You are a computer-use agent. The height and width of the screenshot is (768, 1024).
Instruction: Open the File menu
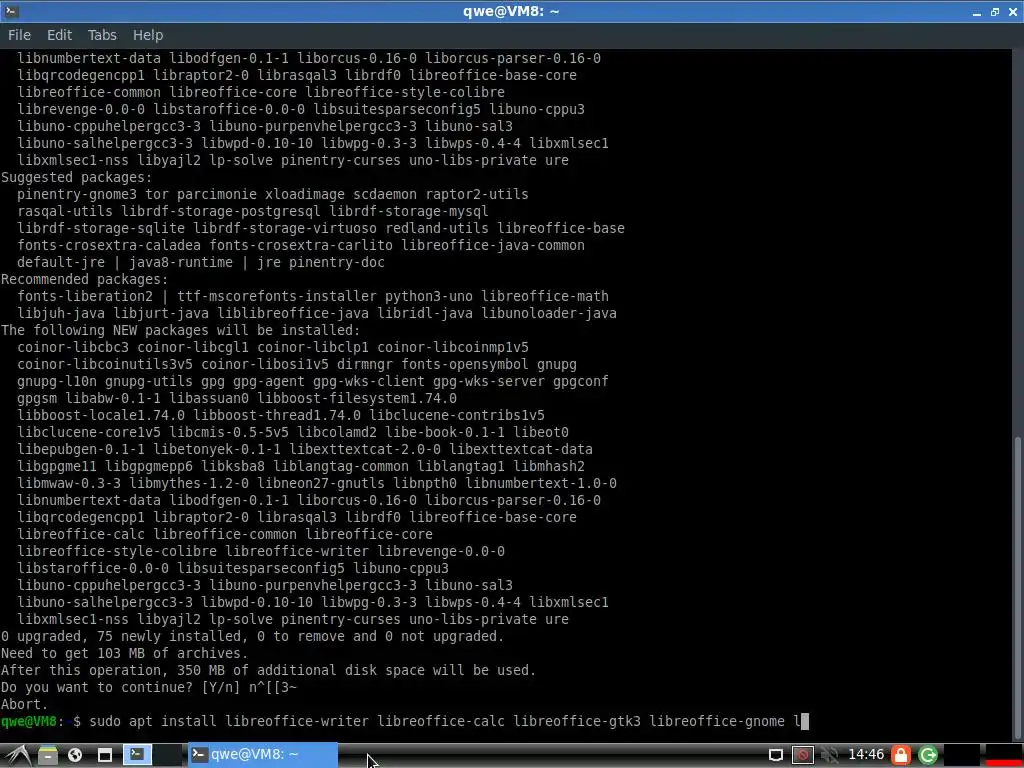point(20,35)
